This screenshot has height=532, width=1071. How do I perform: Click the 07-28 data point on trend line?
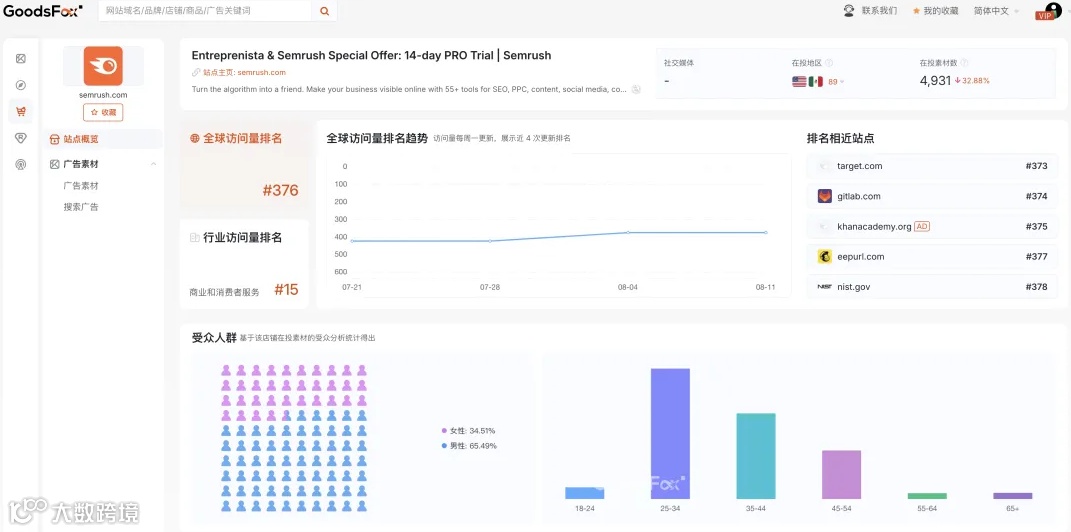(490, 240)
